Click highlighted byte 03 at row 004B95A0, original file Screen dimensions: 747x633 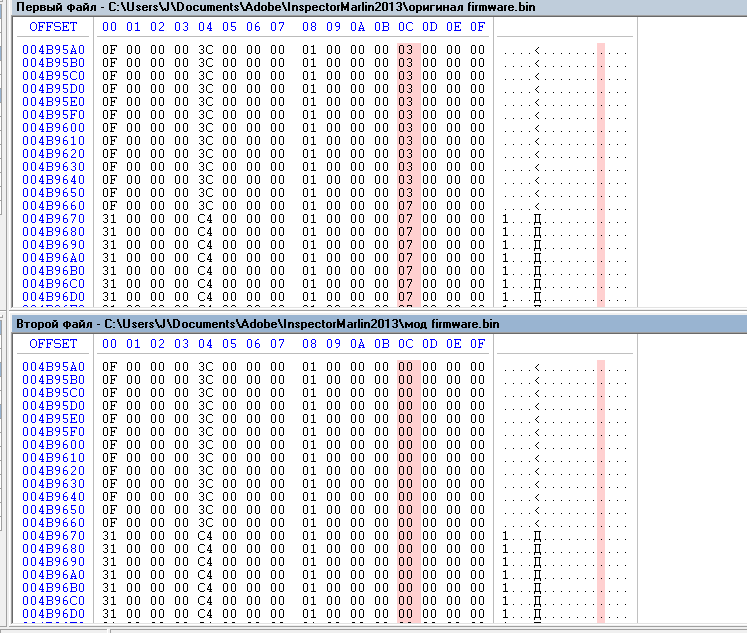(405, 49)
